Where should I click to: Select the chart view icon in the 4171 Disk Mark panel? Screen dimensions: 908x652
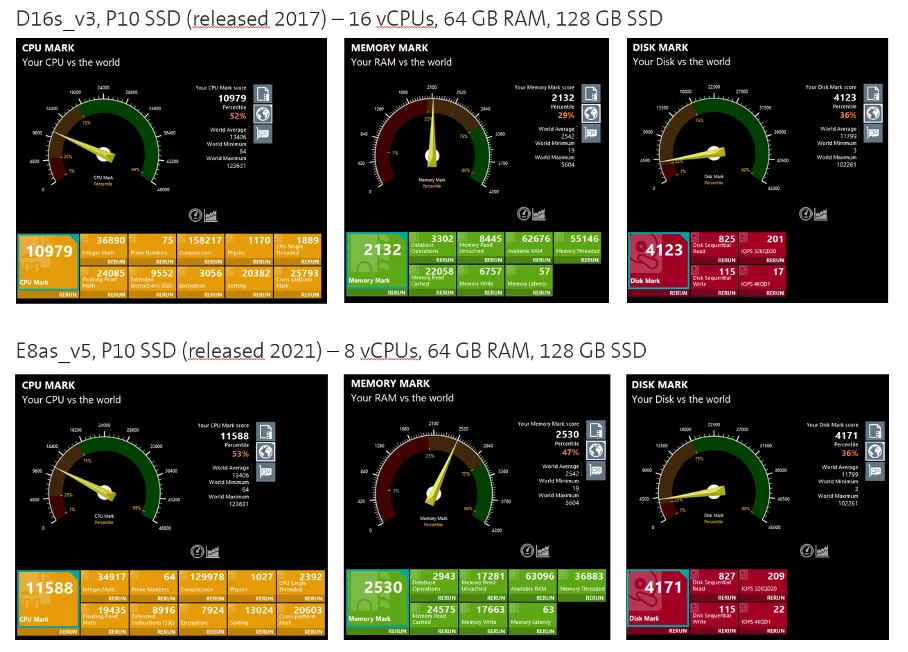822,551
